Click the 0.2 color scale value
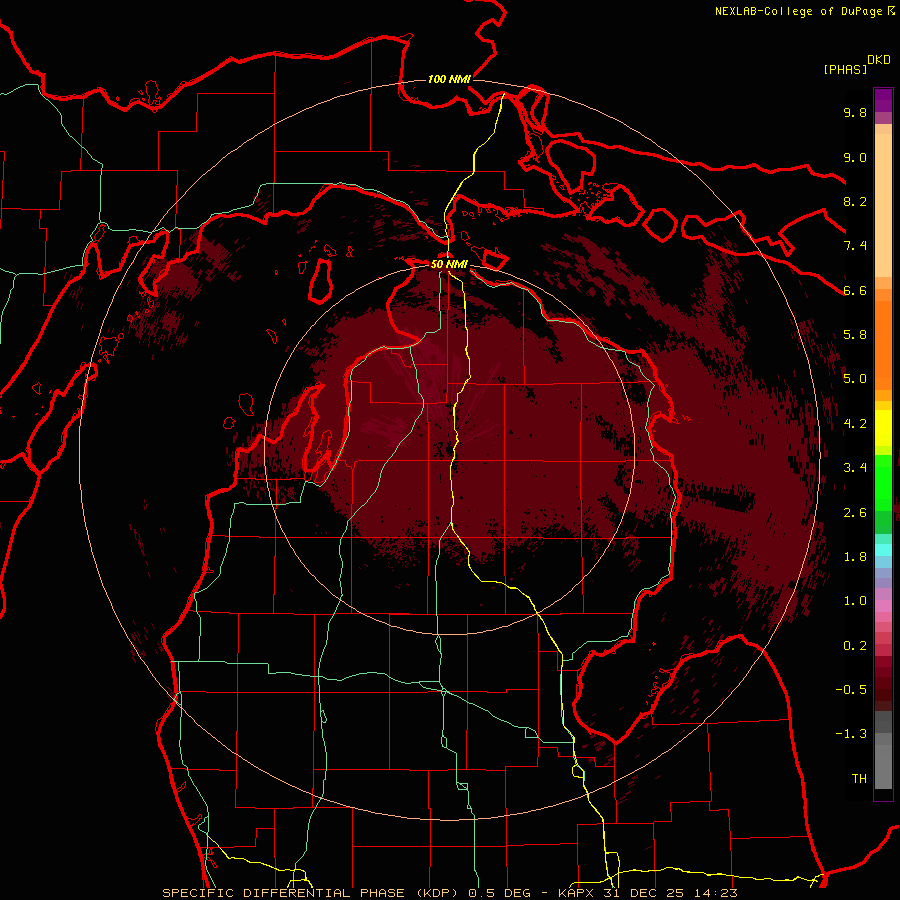This screenshot has height=900, width=900. tap(855, 646)
